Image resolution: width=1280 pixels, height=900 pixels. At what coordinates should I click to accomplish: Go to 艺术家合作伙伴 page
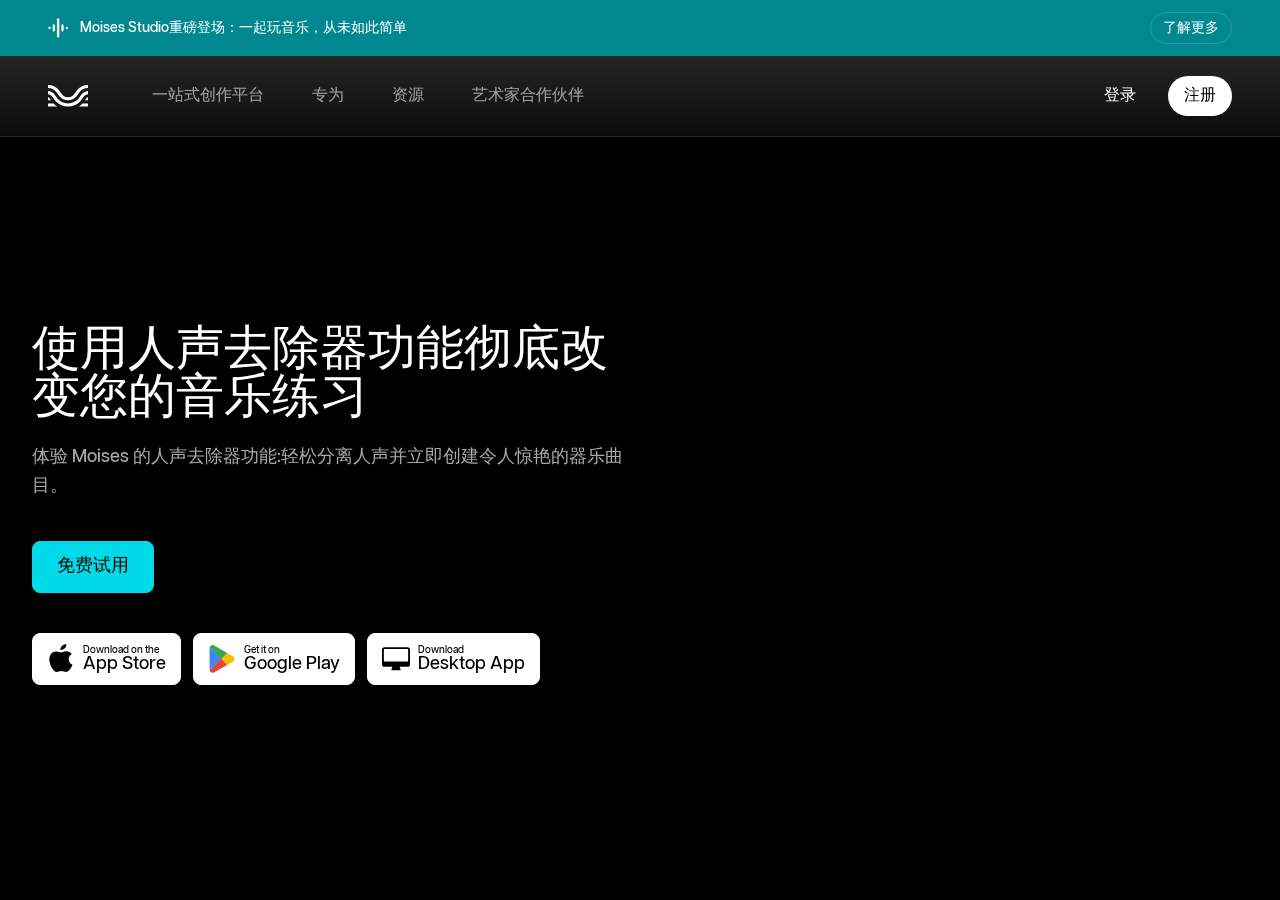(528, 96)
